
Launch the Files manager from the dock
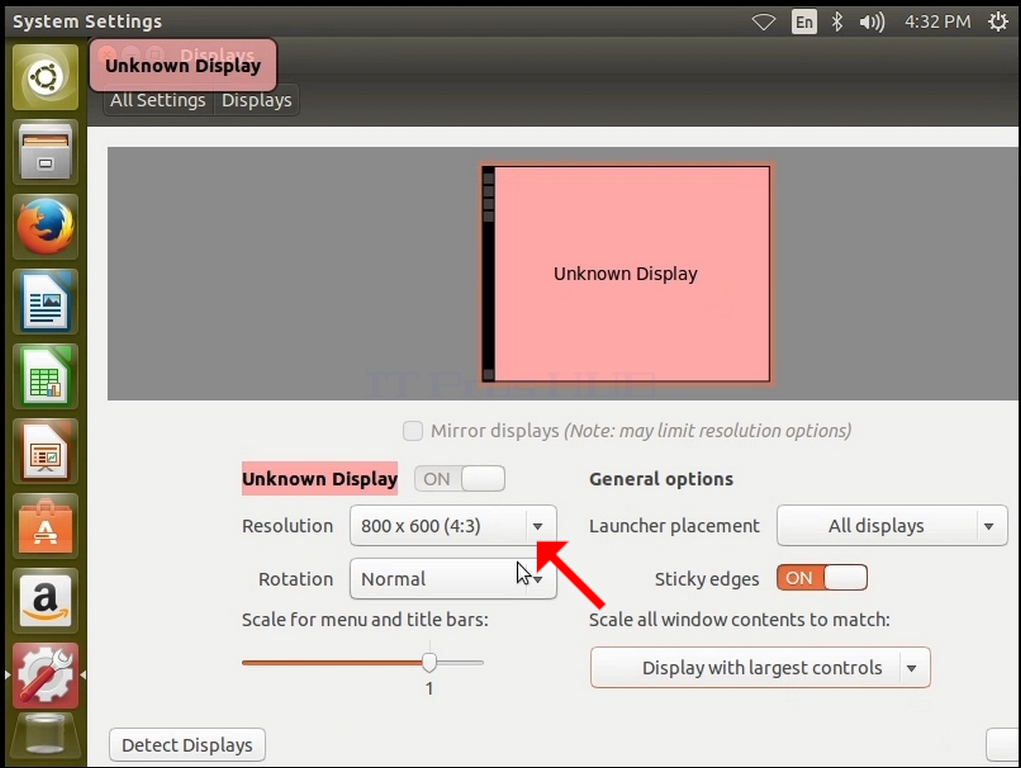coord(45,152)
